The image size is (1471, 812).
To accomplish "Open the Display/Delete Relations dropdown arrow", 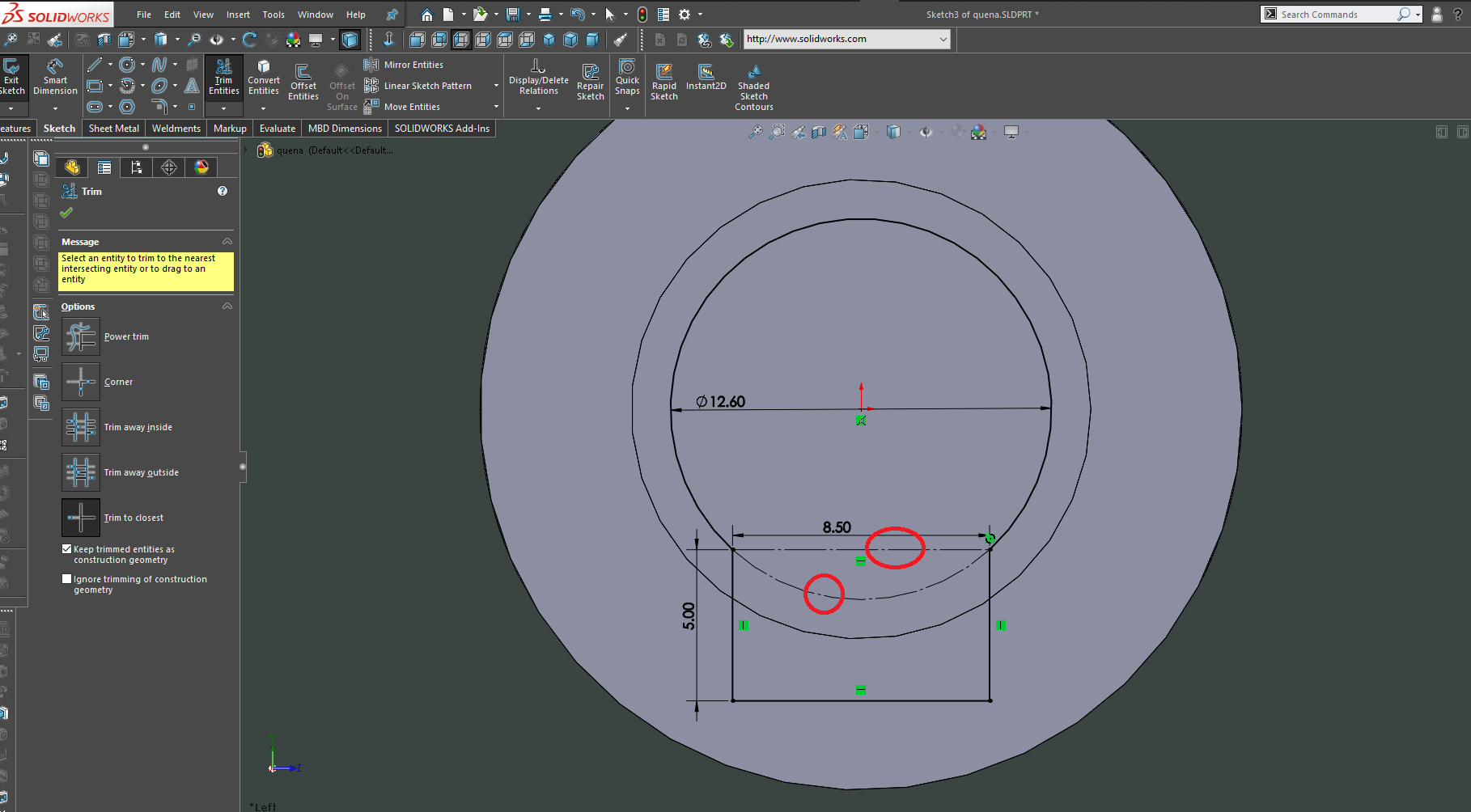I will coord(538,108).
